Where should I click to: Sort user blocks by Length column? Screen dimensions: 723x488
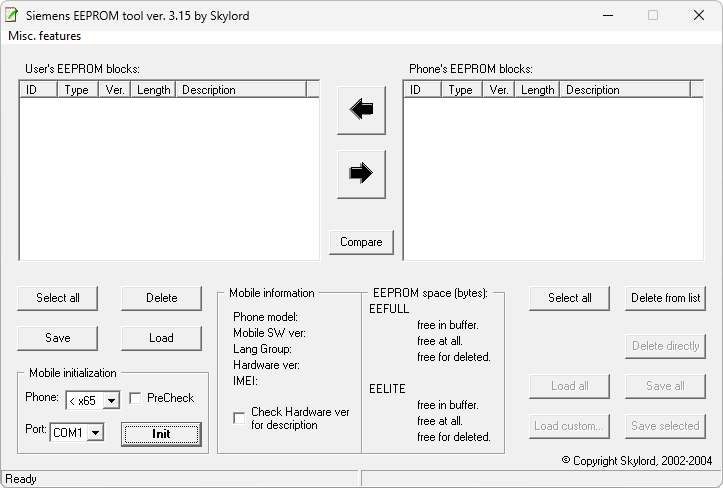click(154, 89)
